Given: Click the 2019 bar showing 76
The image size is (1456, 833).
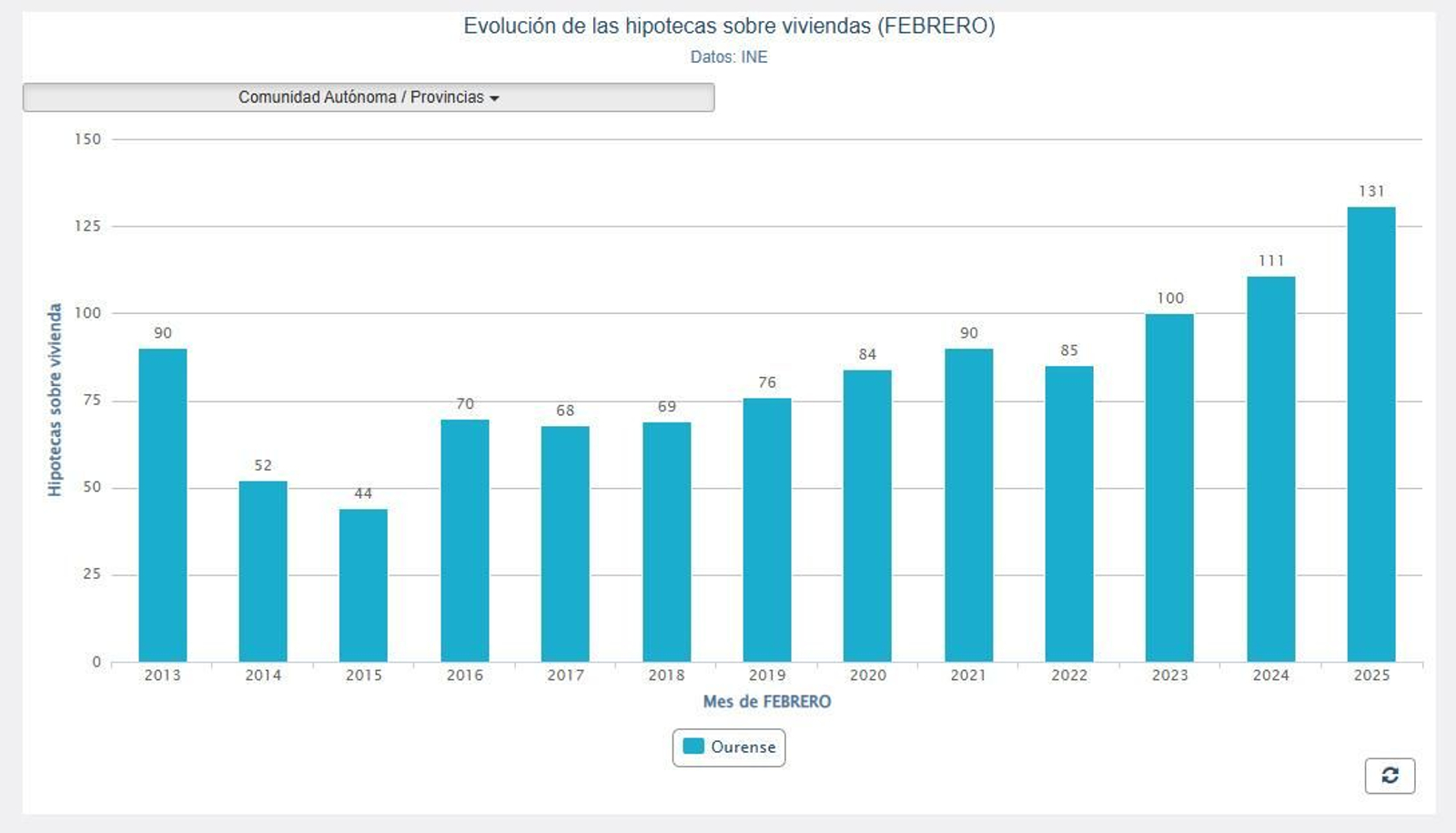Looking at the screenshot, I should pos(767,530).
